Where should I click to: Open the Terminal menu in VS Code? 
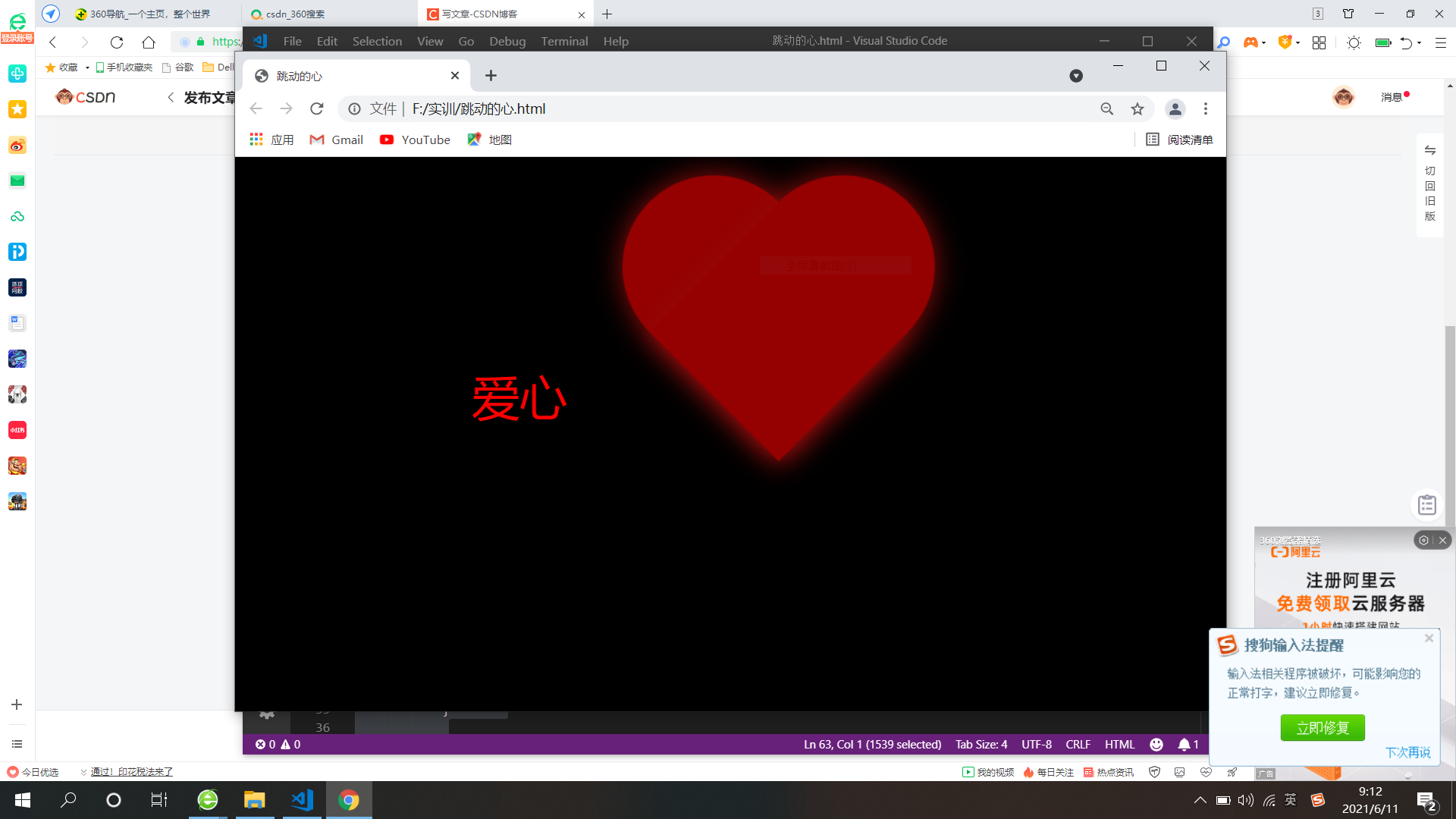[563, 41]
